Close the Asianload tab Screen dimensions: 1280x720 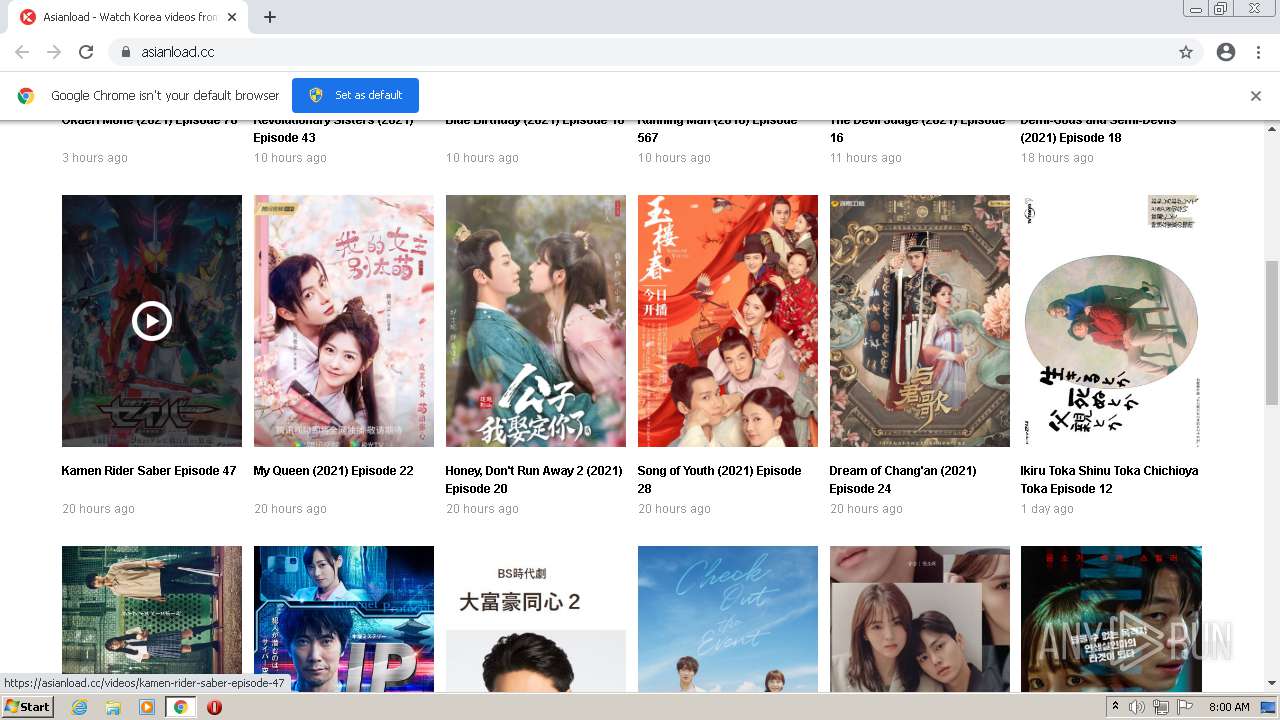coord(233,17)
